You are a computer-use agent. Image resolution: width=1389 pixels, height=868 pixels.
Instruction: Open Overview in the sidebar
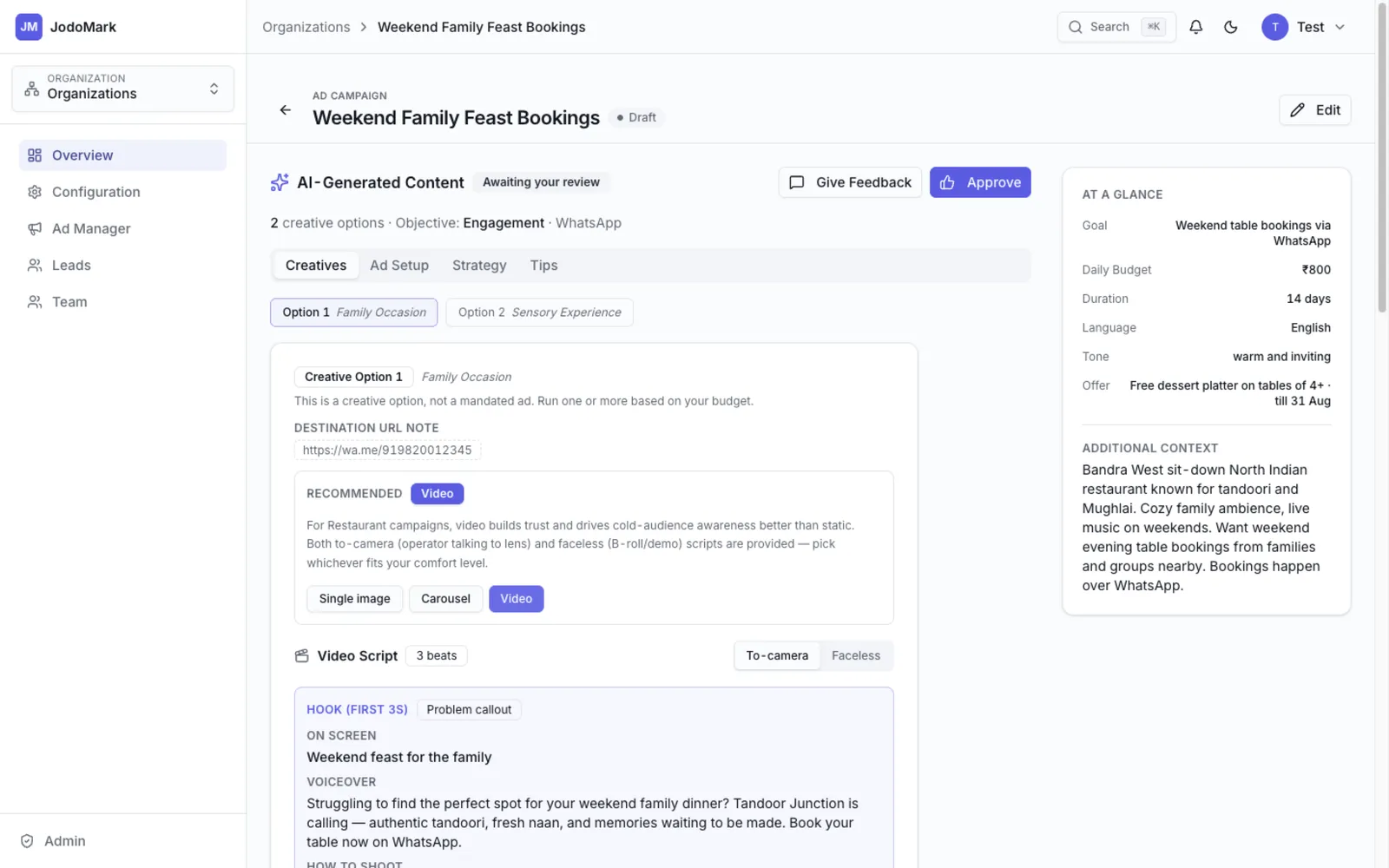tap(122, 155)
